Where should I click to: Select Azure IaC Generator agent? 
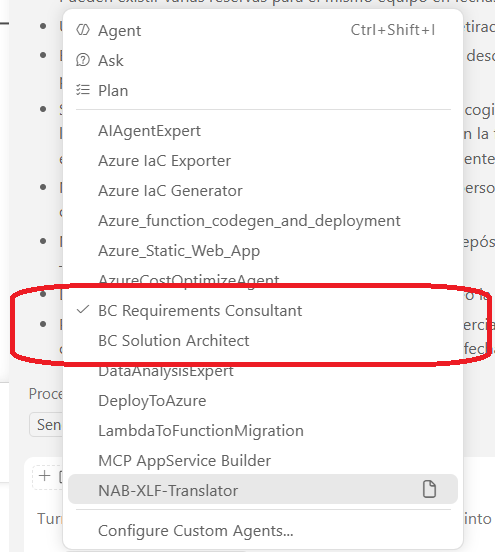point(263,191)
